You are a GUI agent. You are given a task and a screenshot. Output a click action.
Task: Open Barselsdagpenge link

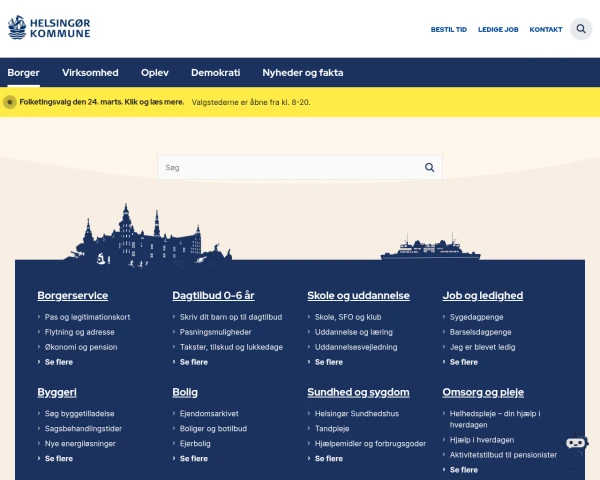pos(481,332)
